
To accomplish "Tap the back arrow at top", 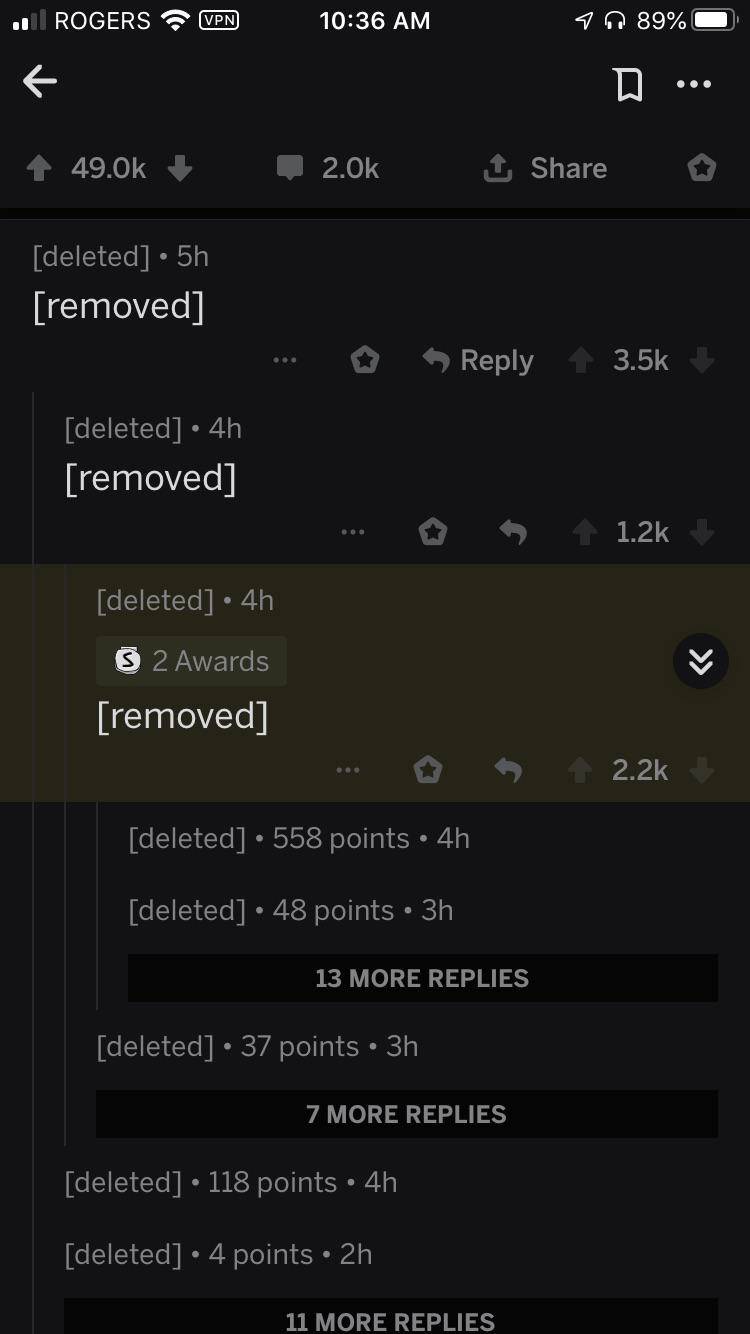I will click(x=40, y=83).
